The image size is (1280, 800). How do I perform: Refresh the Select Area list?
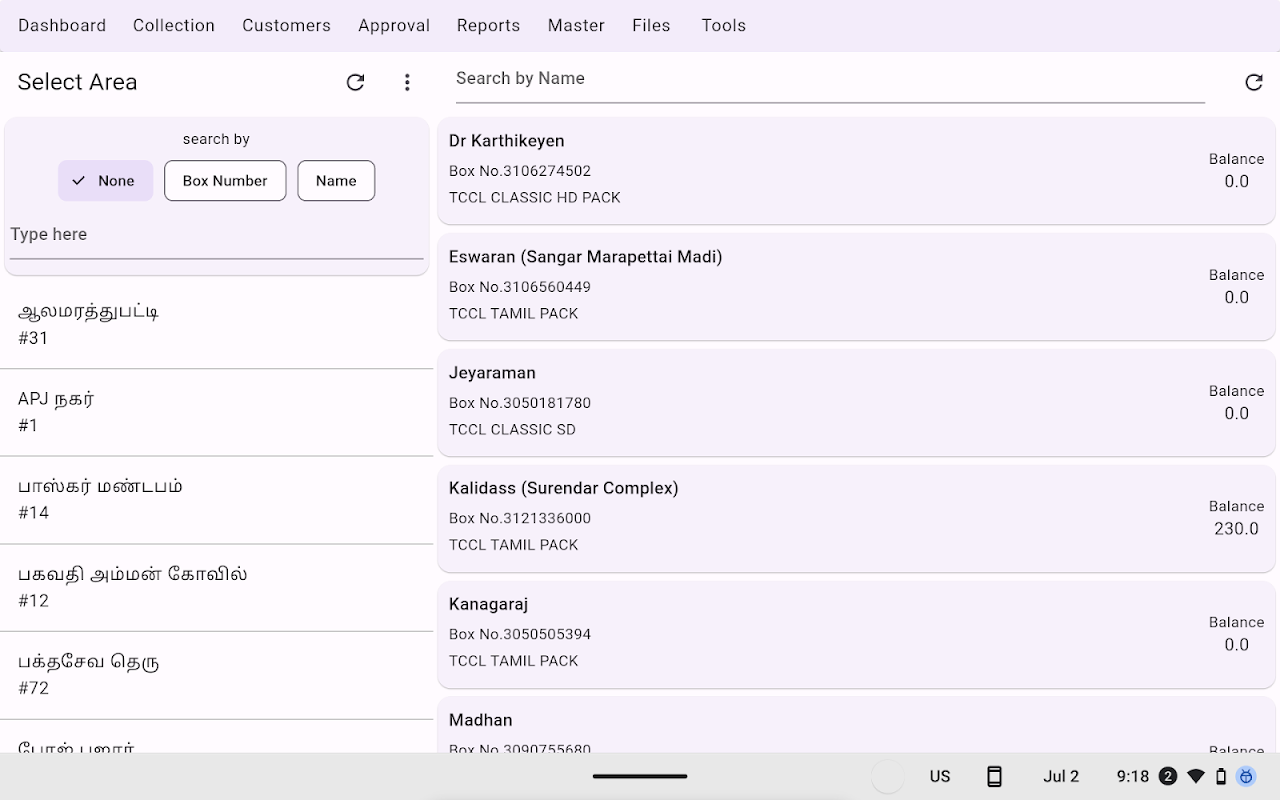[x=355, y=82]
